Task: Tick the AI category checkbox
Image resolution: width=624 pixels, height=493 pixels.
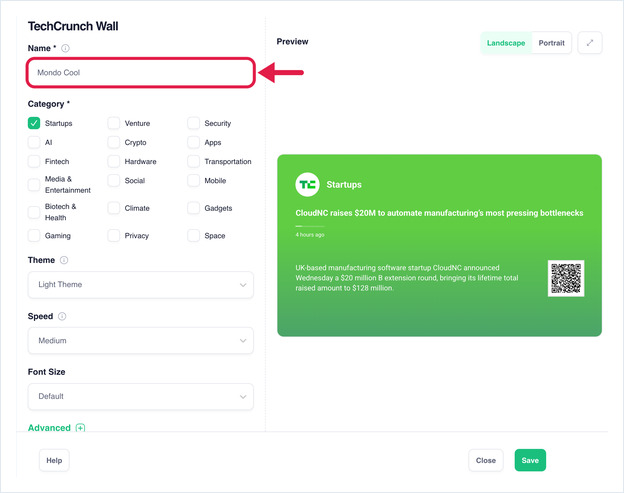Action: point(34,142)
